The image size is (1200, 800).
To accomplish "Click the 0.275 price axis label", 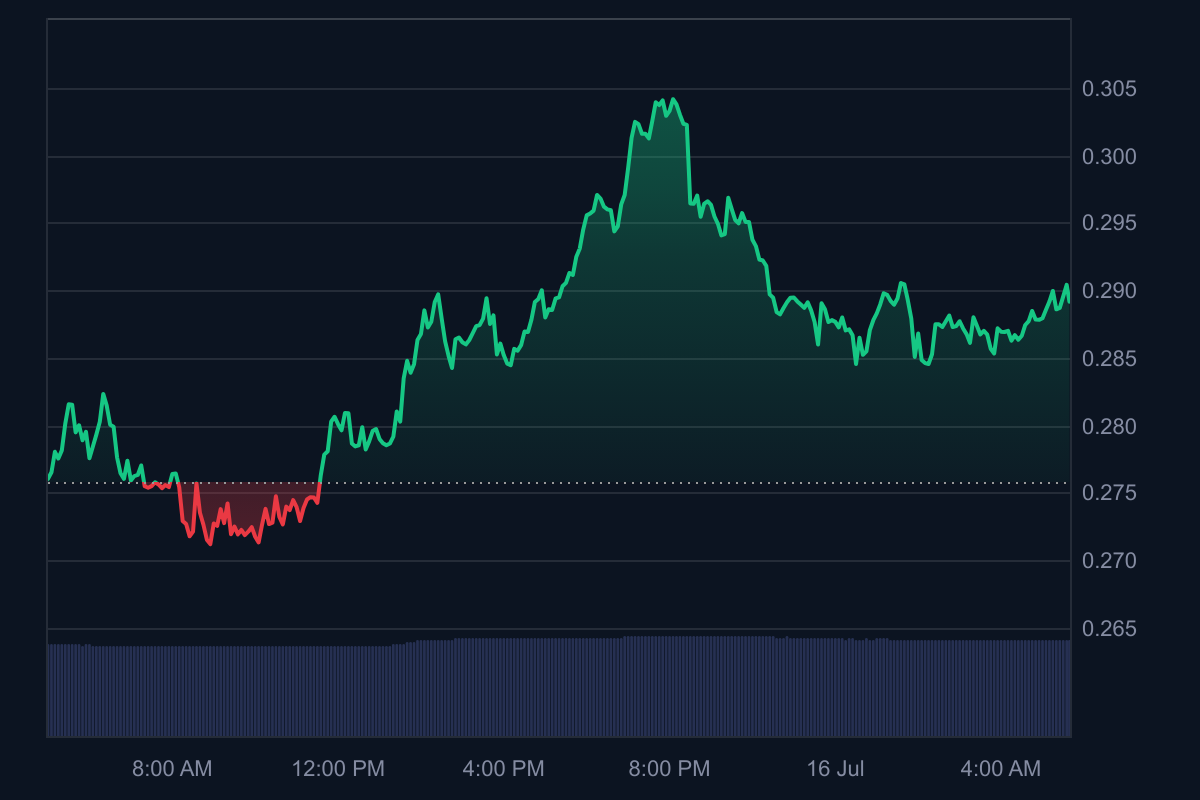I will pos(1109,493).
